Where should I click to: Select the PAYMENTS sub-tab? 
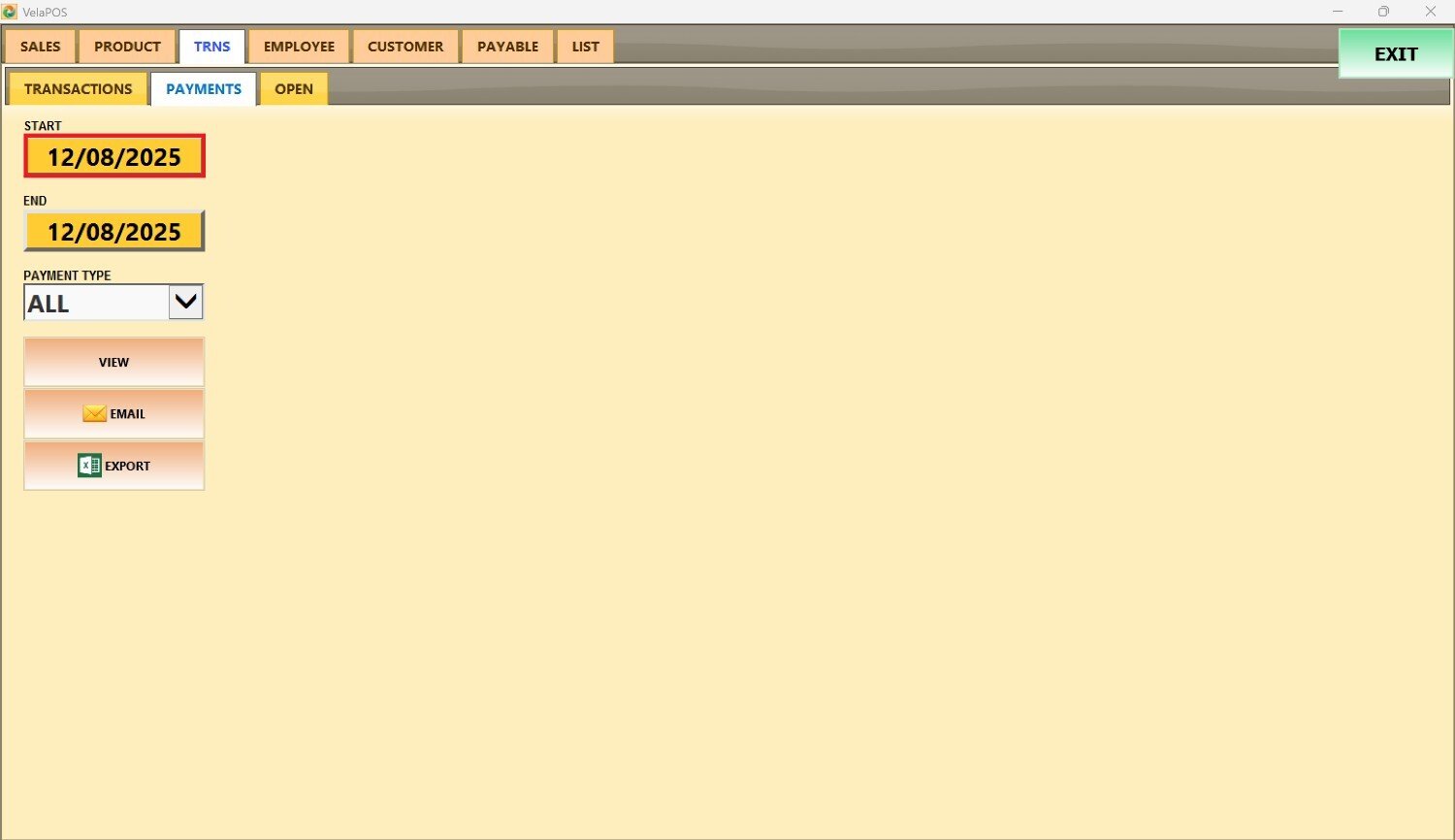[204, 89]
